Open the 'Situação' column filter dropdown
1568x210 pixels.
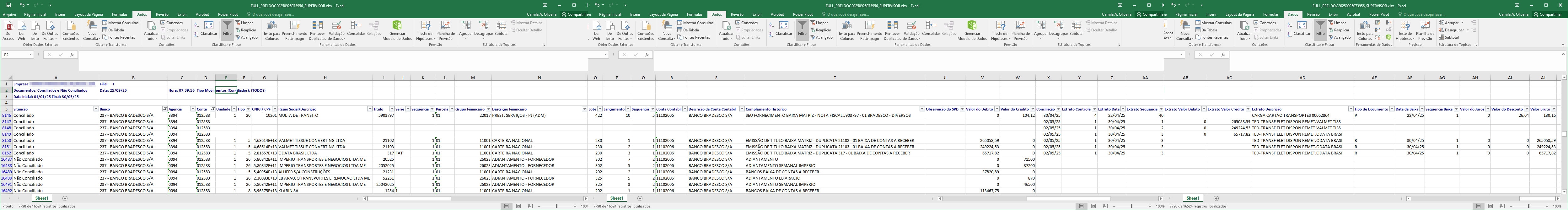pyautogui.click(x=95, y=109)
